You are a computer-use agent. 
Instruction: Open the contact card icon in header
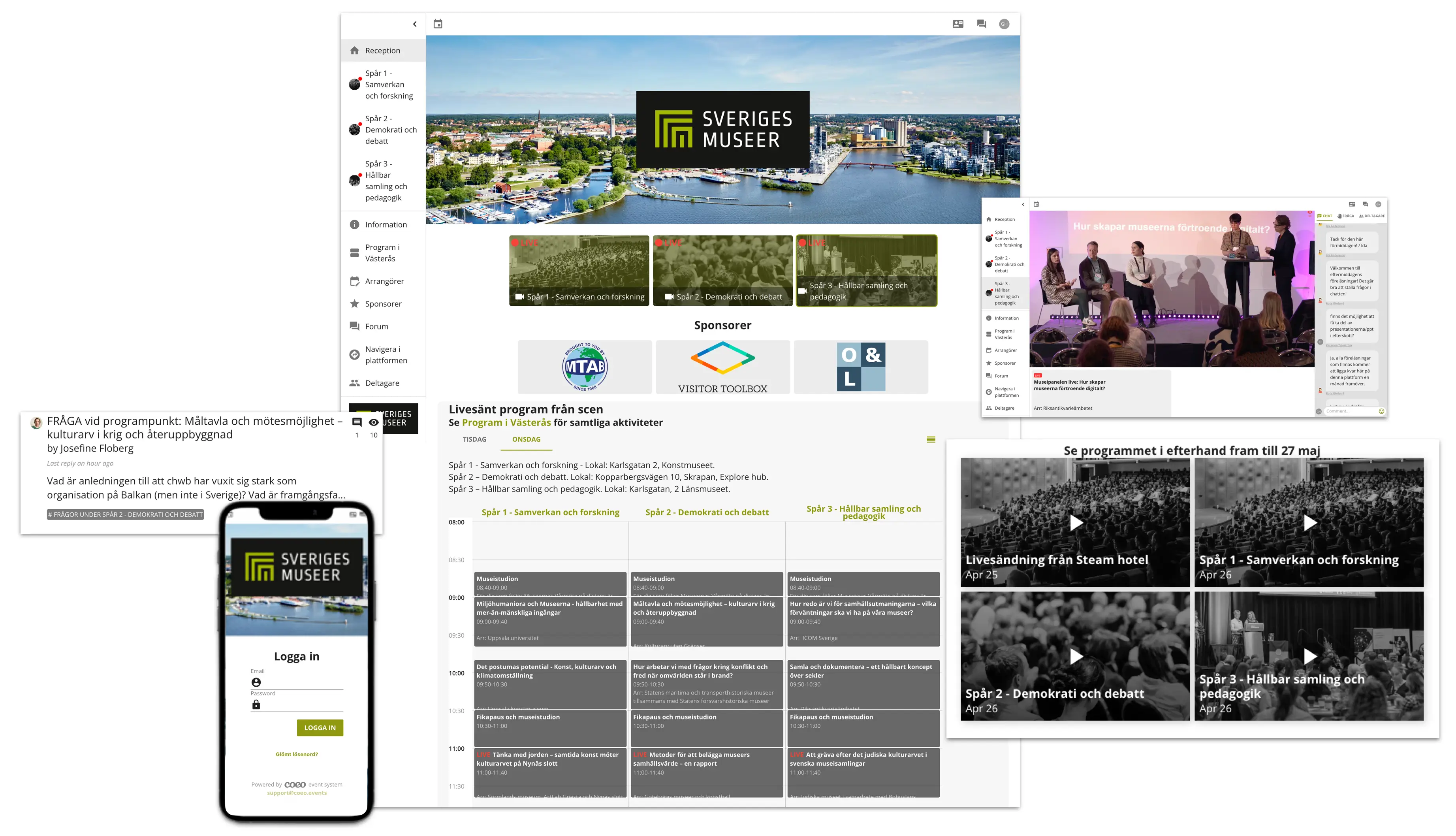(x=958, y=24)
